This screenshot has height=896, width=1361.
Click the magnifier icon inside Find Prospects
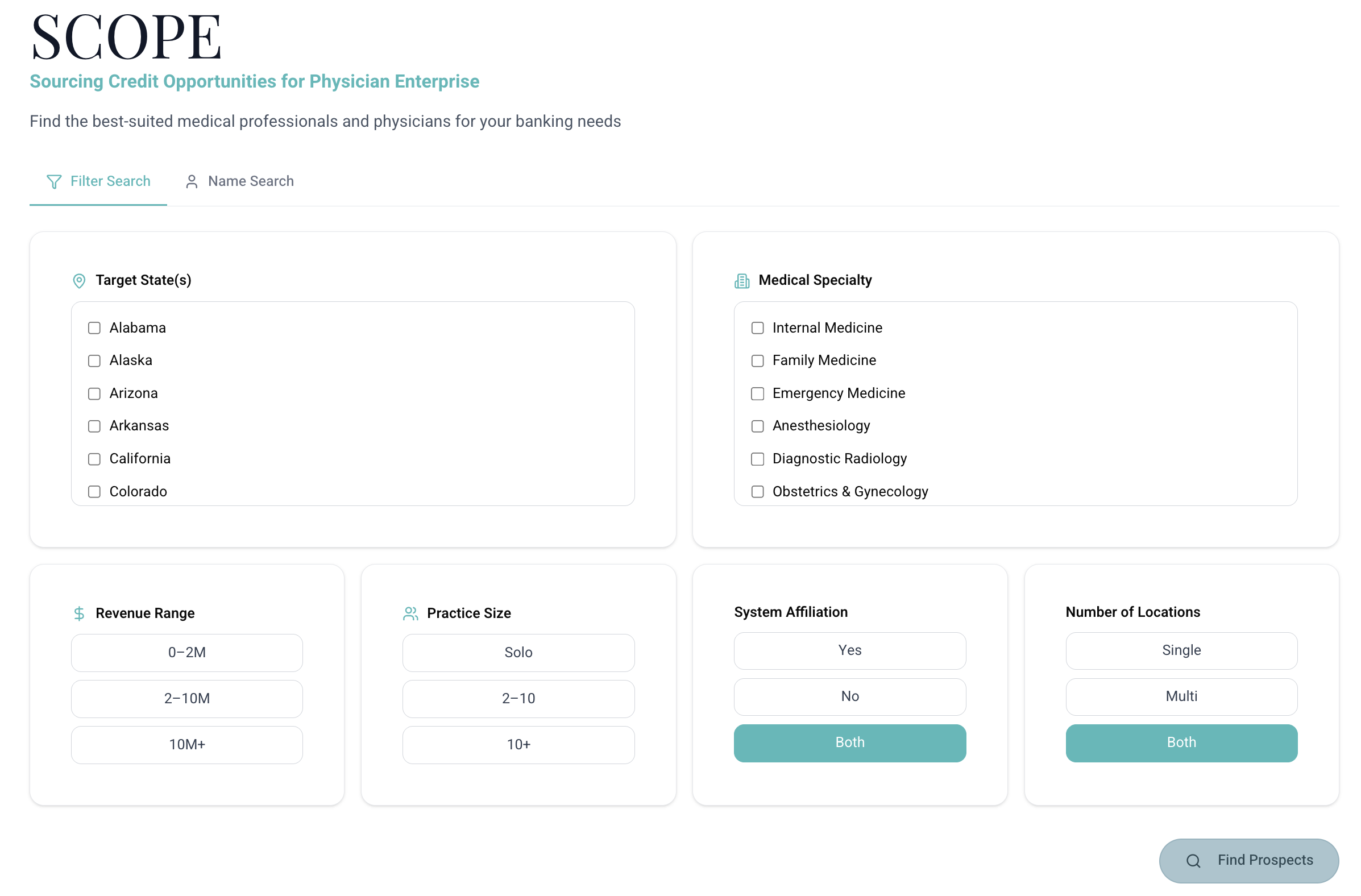(x=1193, y=860)
